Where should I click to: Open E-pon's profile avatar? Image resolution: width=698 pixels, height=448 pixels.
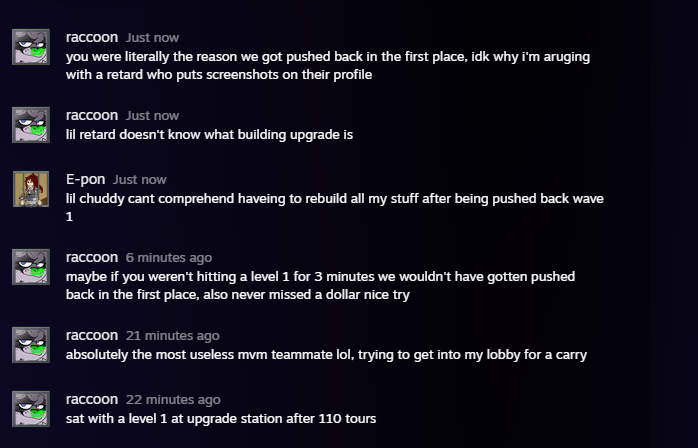click(x=30, y=189)
